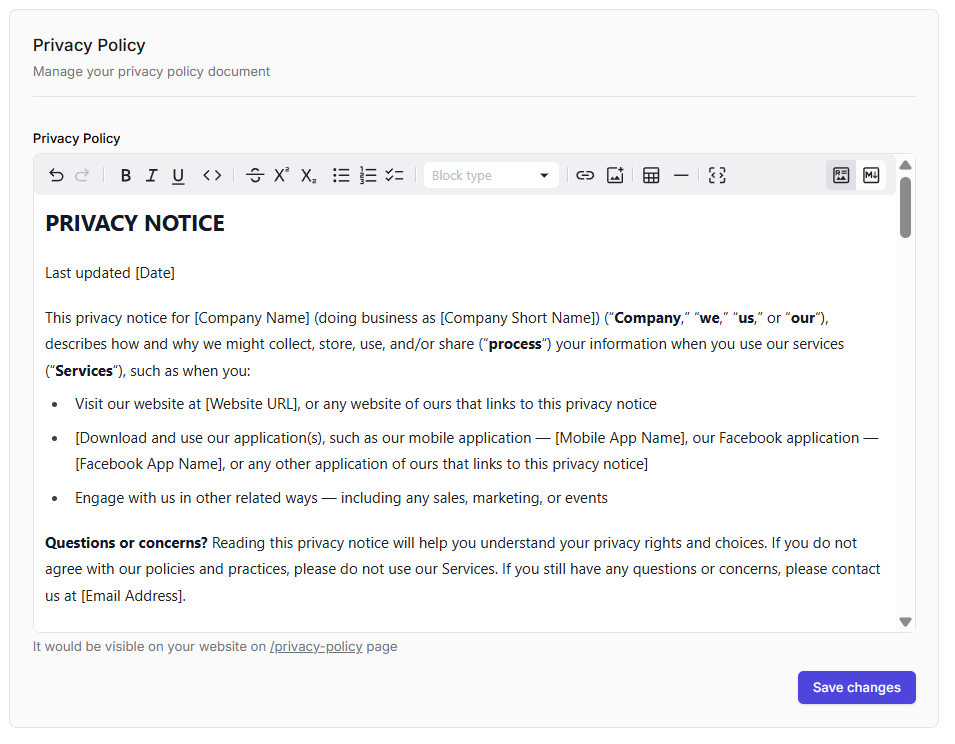Open the /privacy-policy page link

point(316,647)
